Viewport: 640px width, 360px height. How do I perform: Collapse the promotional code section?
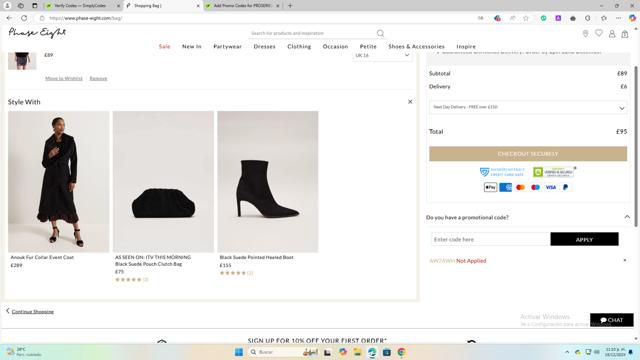(x=627, y=217)
